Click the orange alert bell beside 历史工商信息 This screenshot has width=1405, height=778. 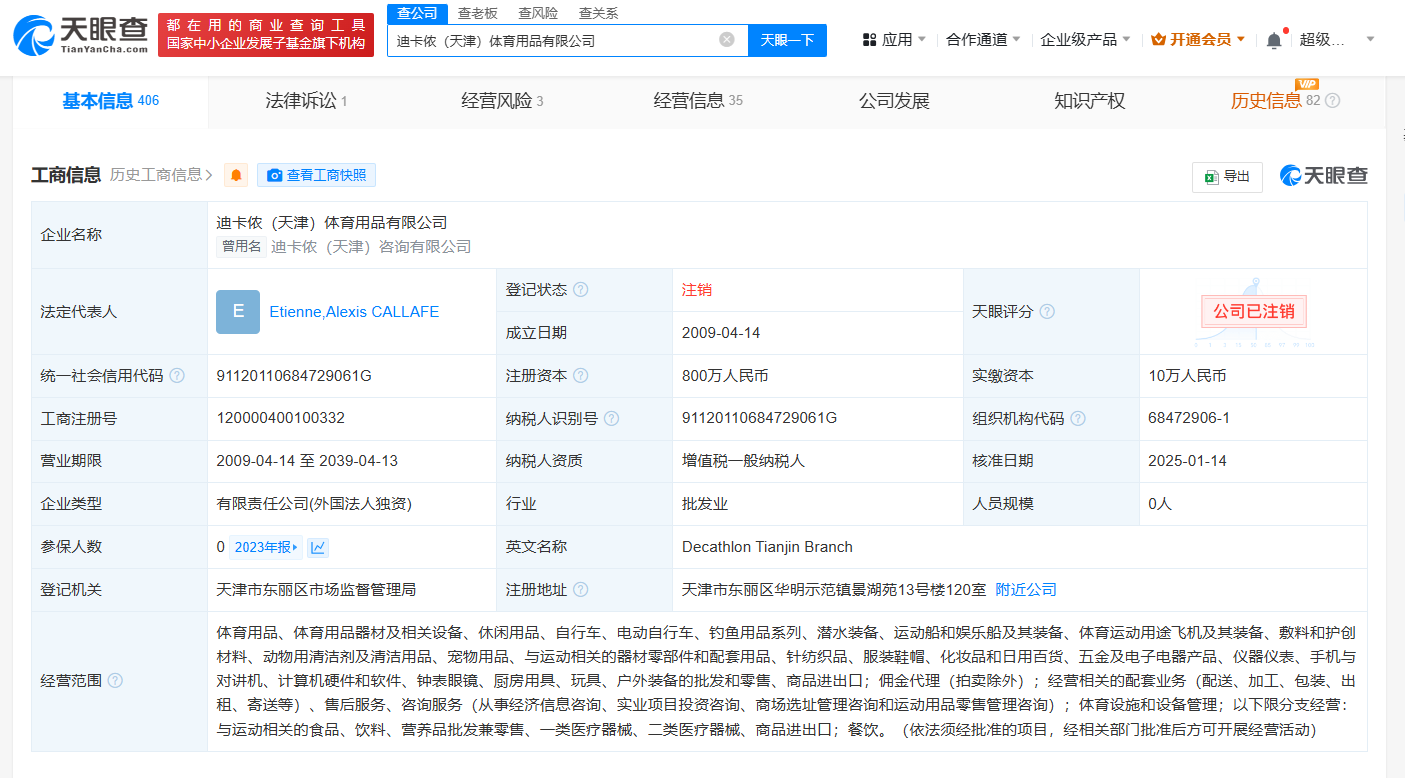pos(236,176)
